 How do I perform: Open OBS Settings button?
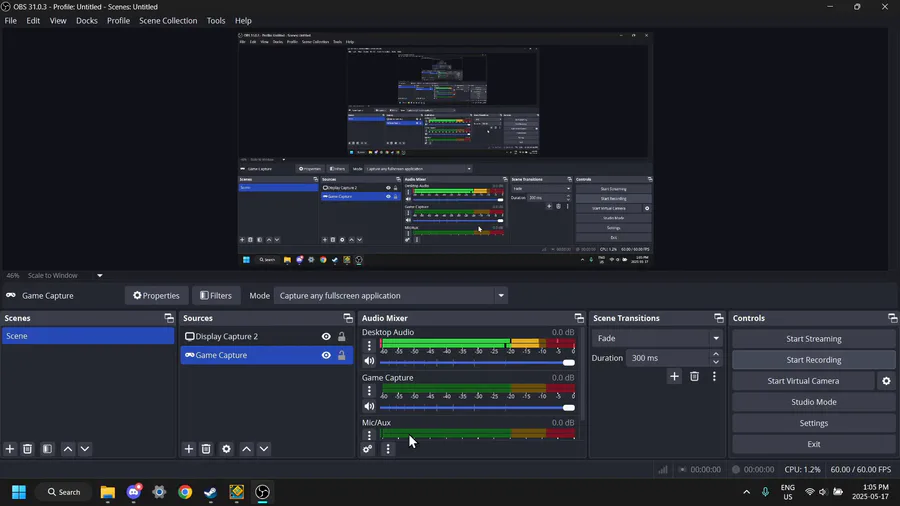tap(813, 423)
